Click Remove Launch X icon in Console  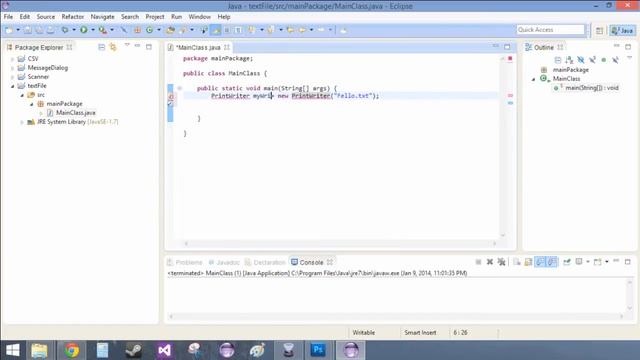[490, 262]
